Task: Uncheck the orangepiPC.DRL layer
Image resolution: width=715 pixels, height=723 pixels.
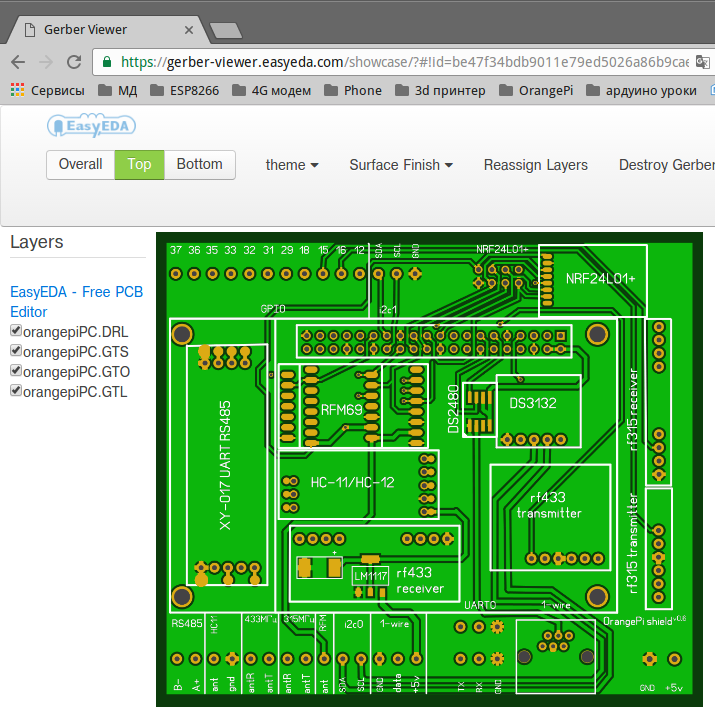Action: [x=16, y=332]
